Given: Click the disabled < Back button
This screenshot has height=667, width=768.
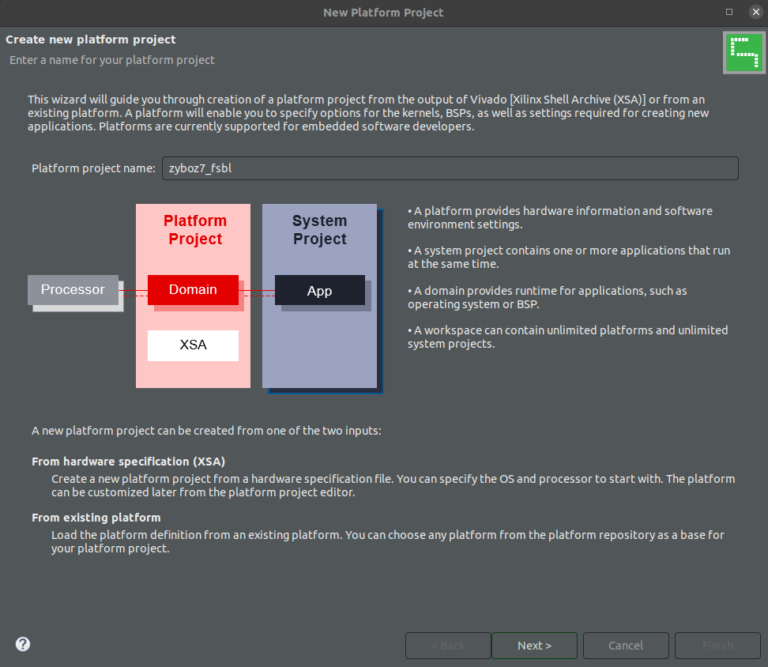Looking at the screenshot, I should (x=448, y=645).
